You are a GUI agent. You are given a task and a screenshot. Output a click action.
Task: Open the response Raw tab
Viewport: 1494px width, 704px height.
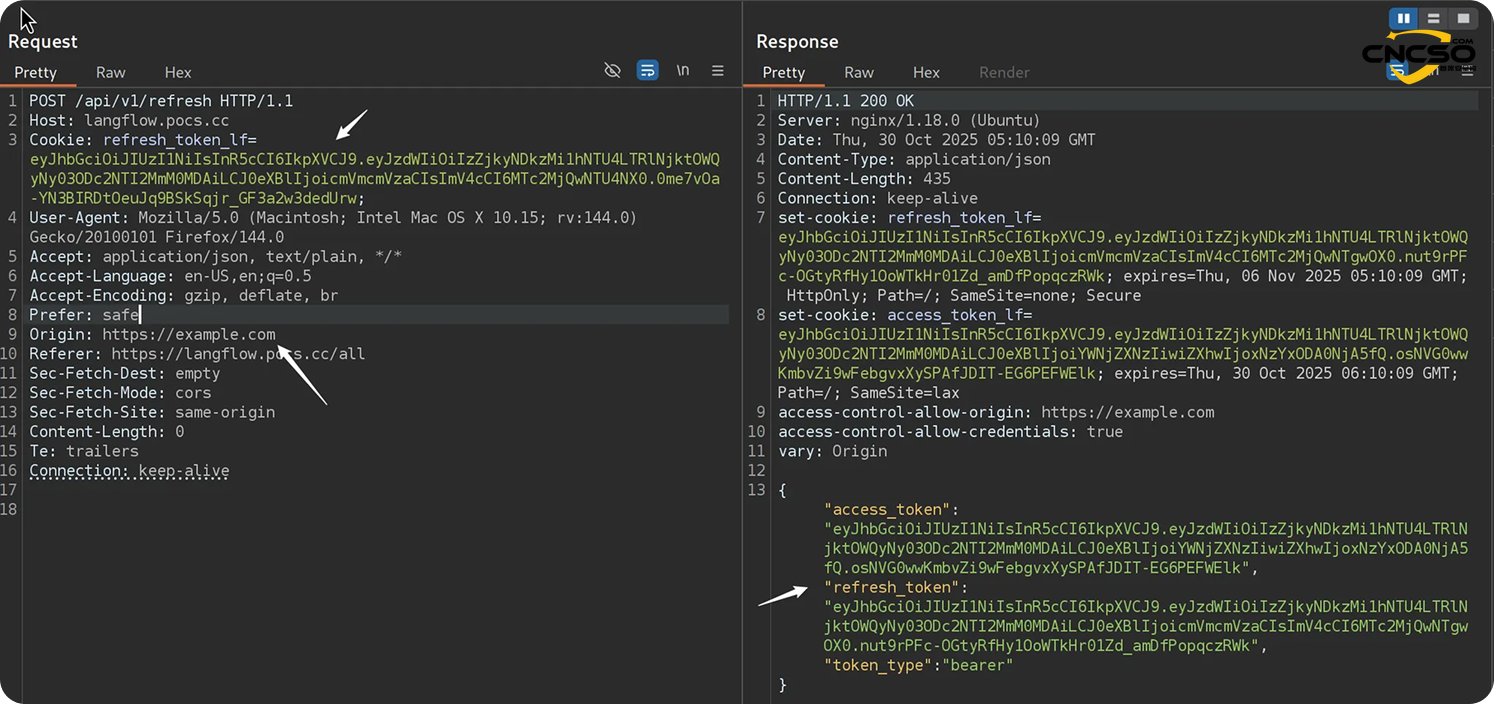tap(859, 72)
